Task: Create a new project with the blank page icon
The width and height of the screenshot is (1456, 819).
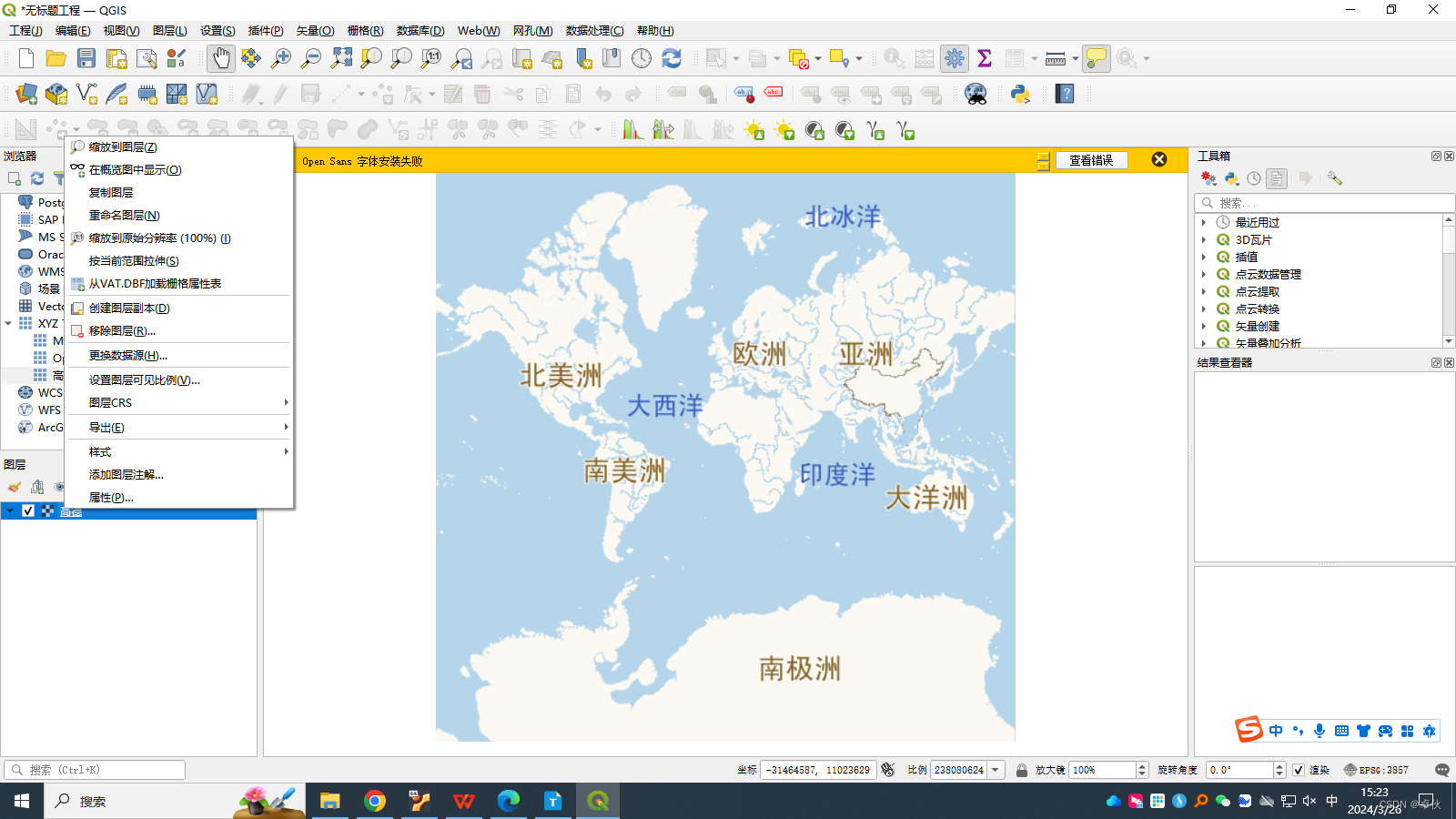Action: click(x=26, y=58)
